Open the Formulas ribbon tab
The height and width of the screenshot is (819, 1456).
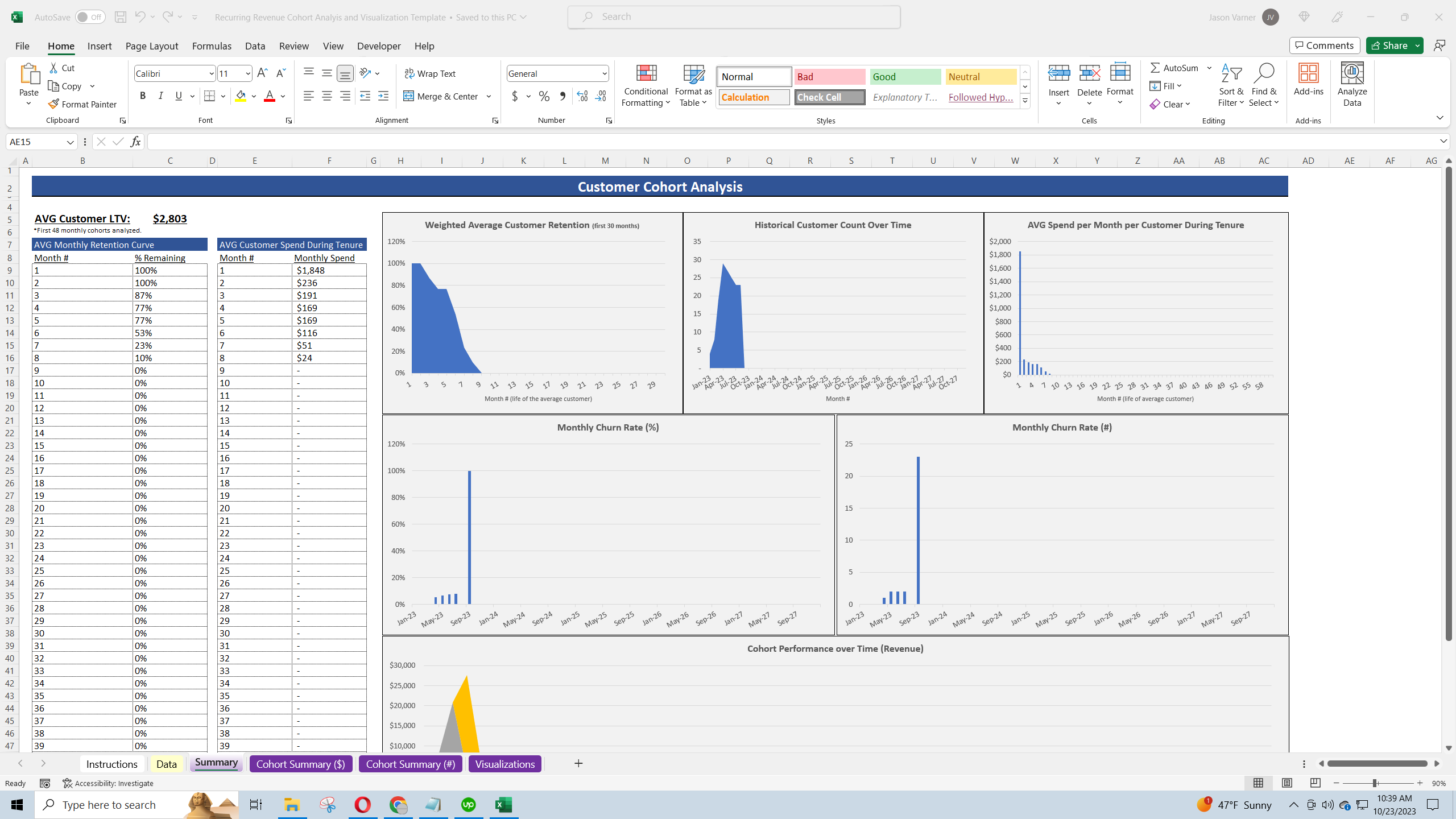(211, 45)
